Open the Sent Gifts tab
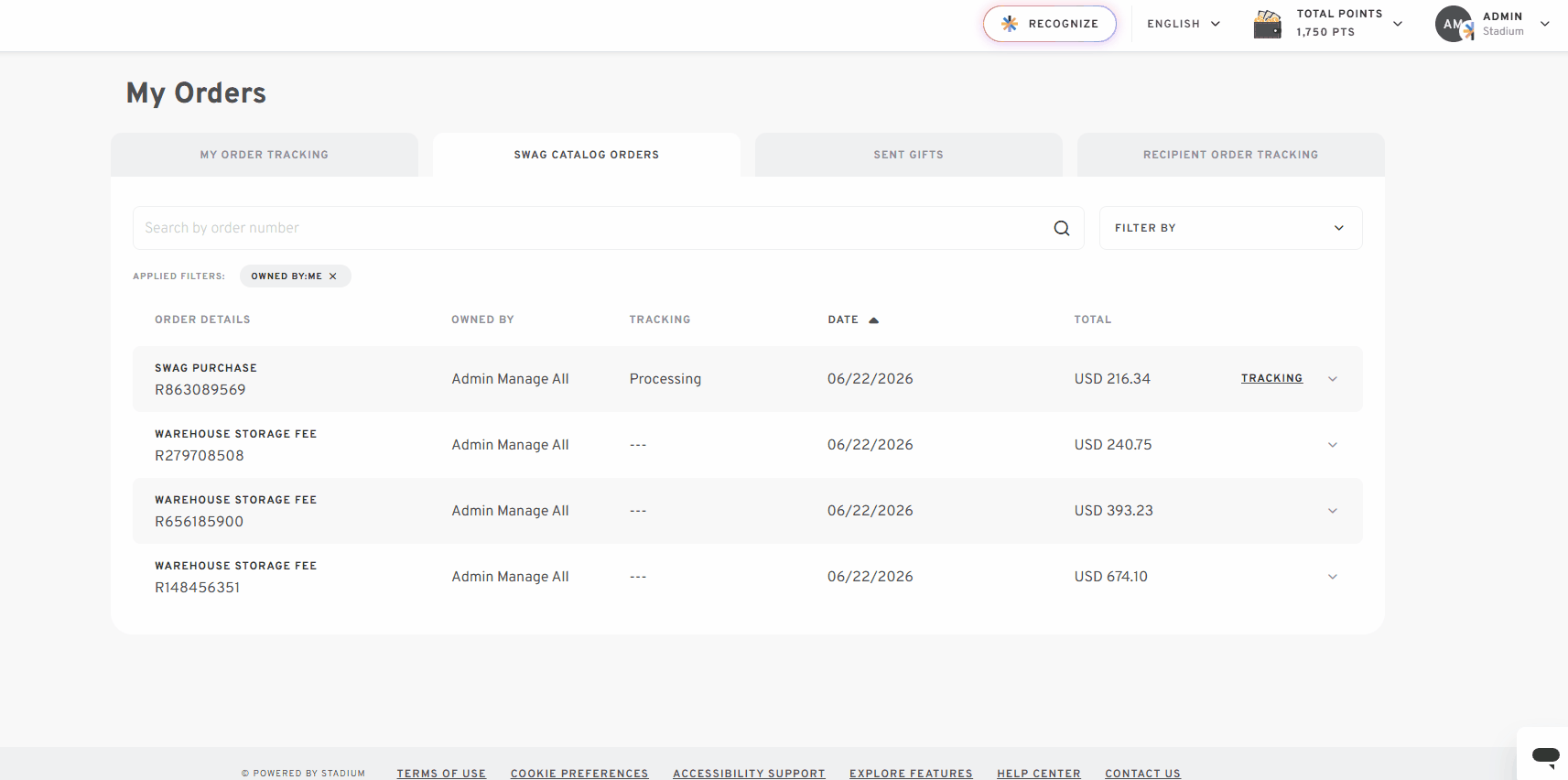The width and height of the screenshot is (1568, 780). pyautogui.click(x=909, y=155)
